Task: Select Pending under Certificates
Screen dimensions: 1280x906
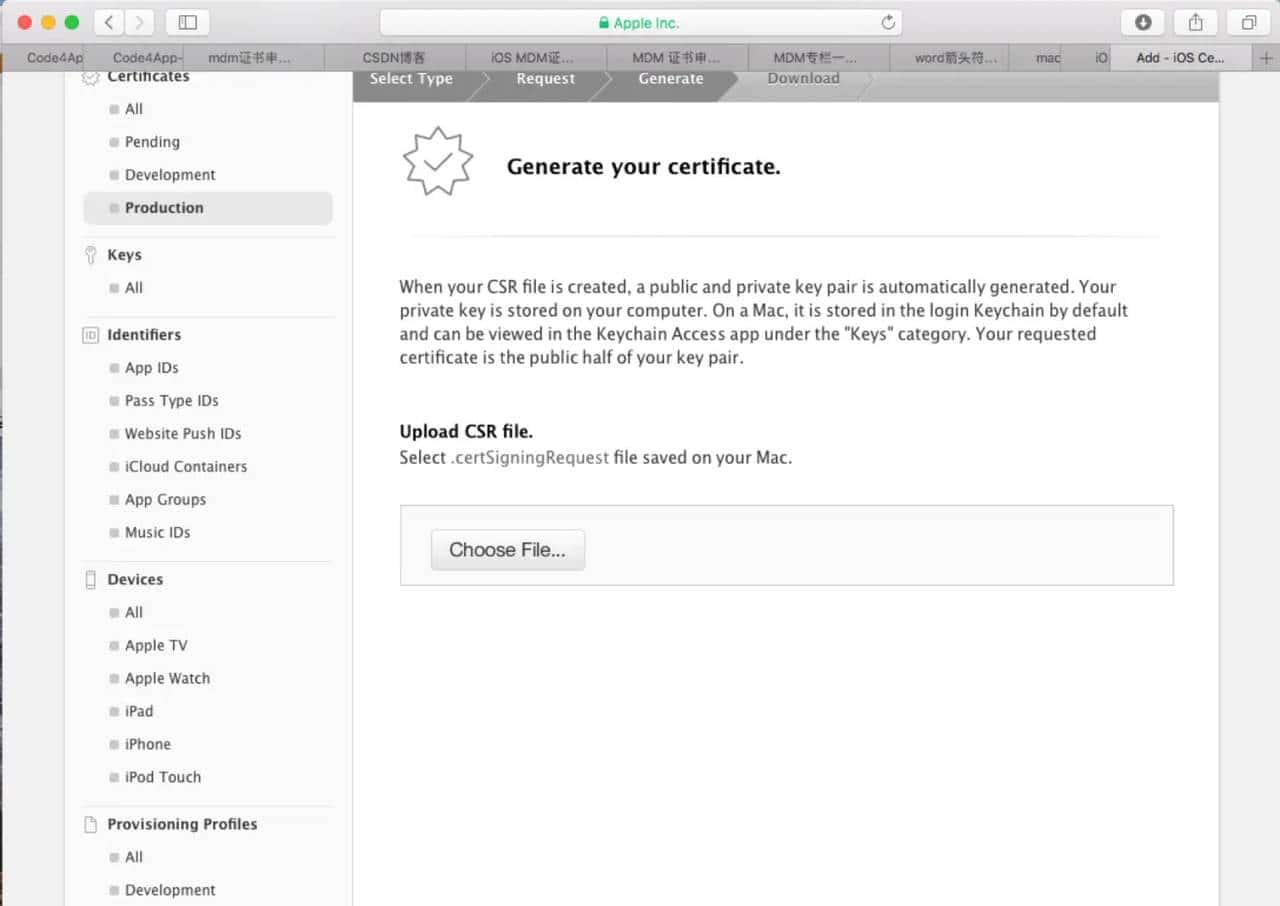Action: point(152,142)
